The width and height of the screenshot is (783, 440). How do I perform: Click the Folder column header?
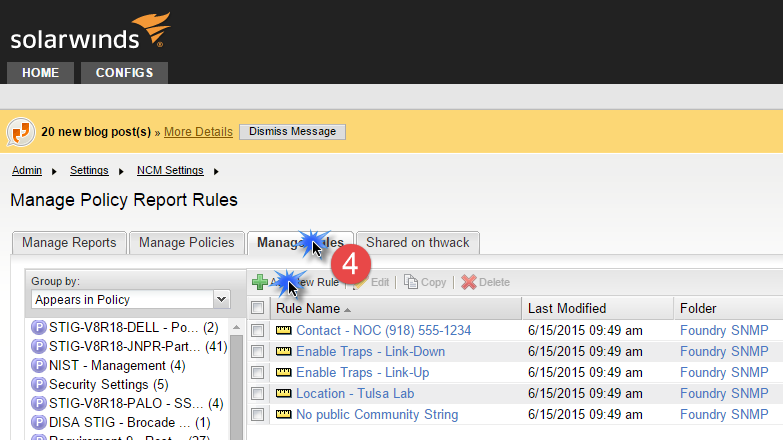(x=728, y=308)
